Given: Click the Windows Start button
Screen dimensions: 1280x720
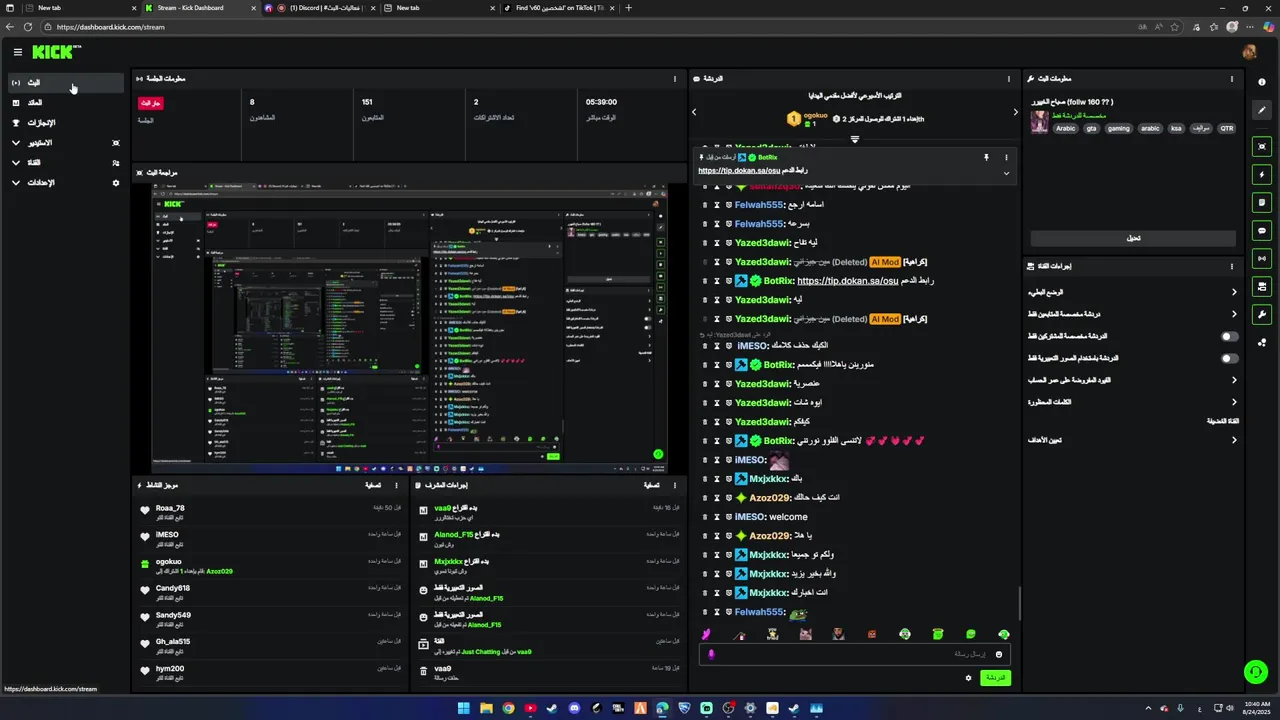Looking at the screenshot, I should [463, 708].
